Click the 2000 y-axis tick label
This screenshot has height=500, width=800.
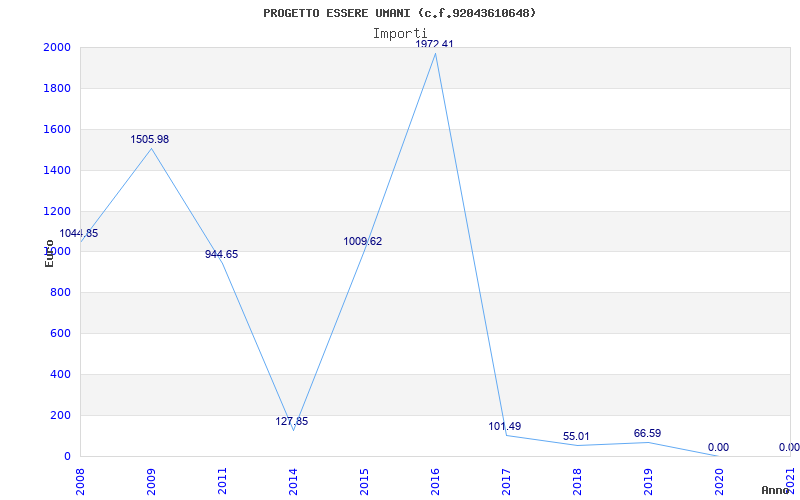click(x=57, y=47)
